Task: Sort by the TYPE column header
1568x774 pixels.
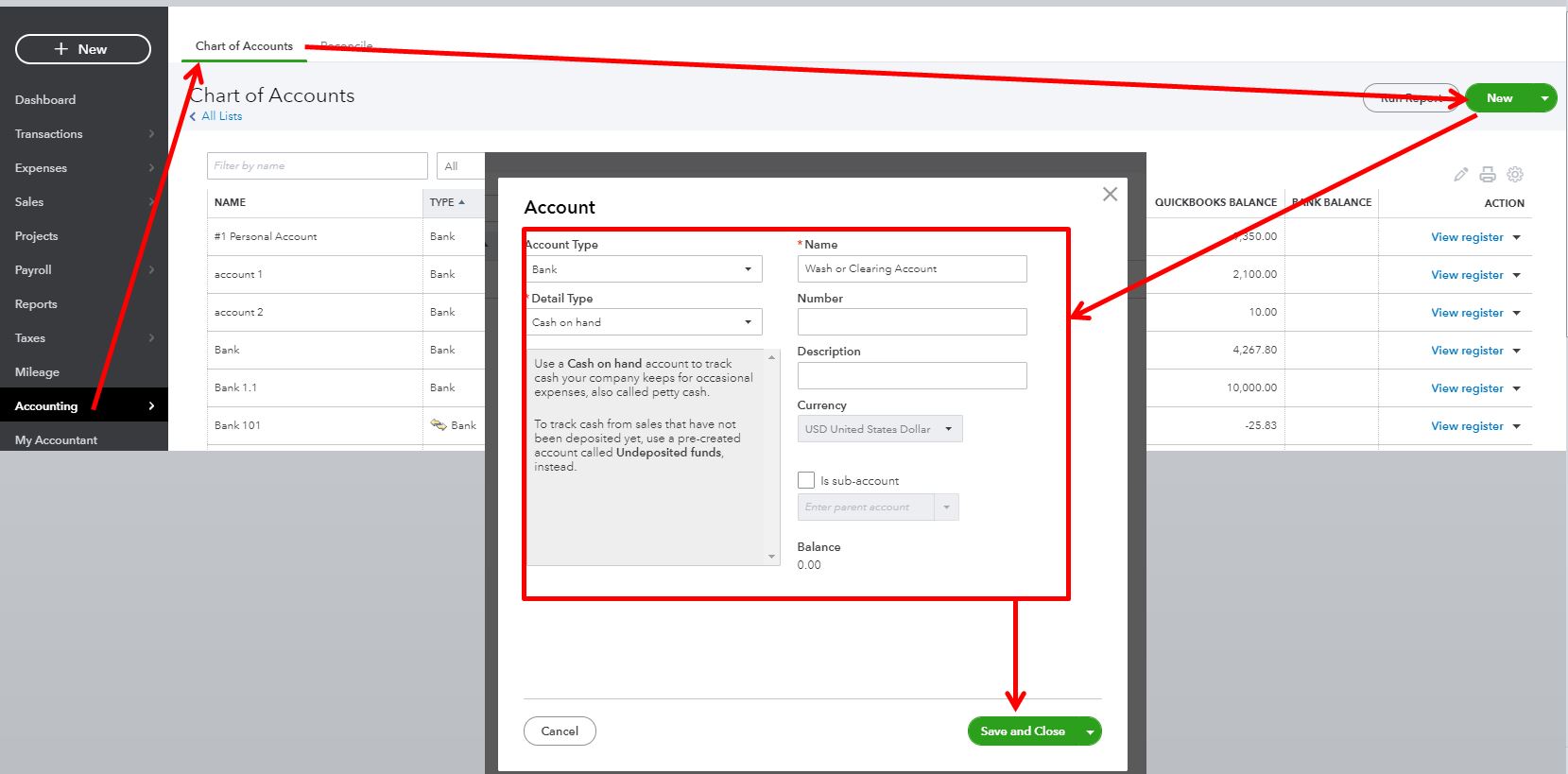Action: pyautogui.click(x=447, y=202)
